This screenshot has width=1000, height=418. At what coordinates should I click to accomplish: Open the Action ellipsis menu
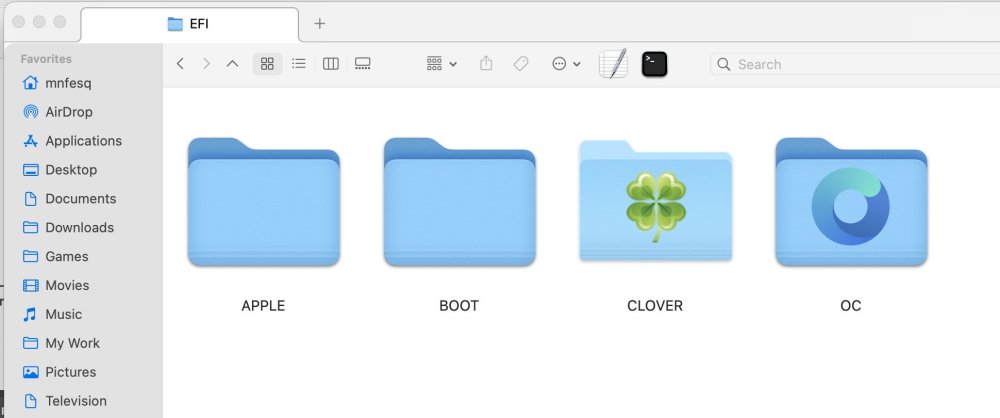[x=566, y=64]
